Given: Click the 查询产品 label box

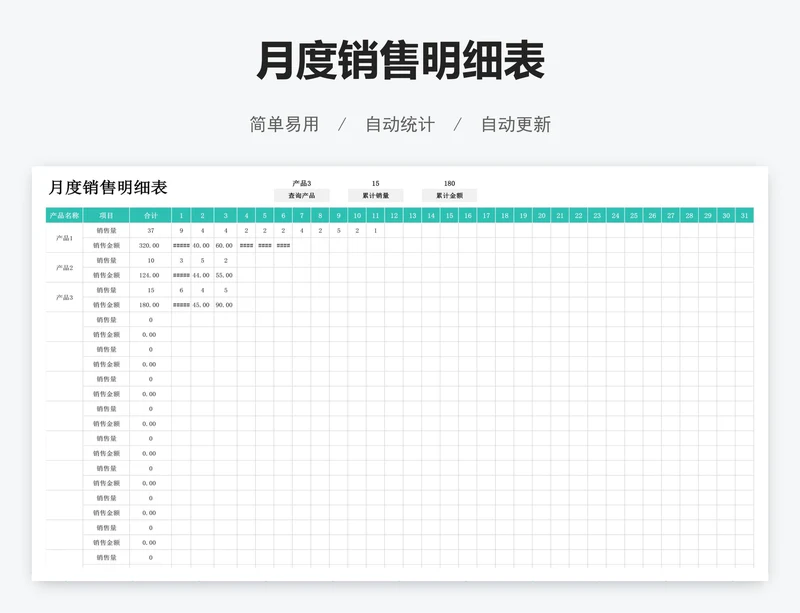Looking at the screenshot, I should click(302, 195).
